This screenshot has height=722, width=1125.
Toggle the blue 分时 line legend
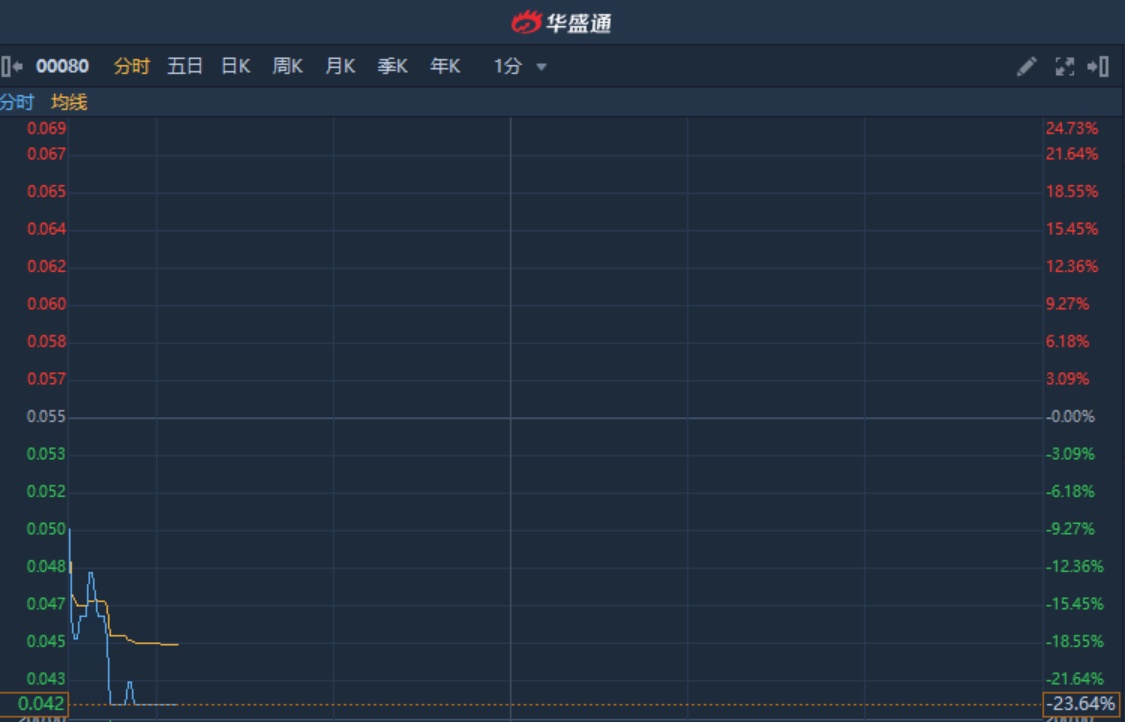point(17,103)
